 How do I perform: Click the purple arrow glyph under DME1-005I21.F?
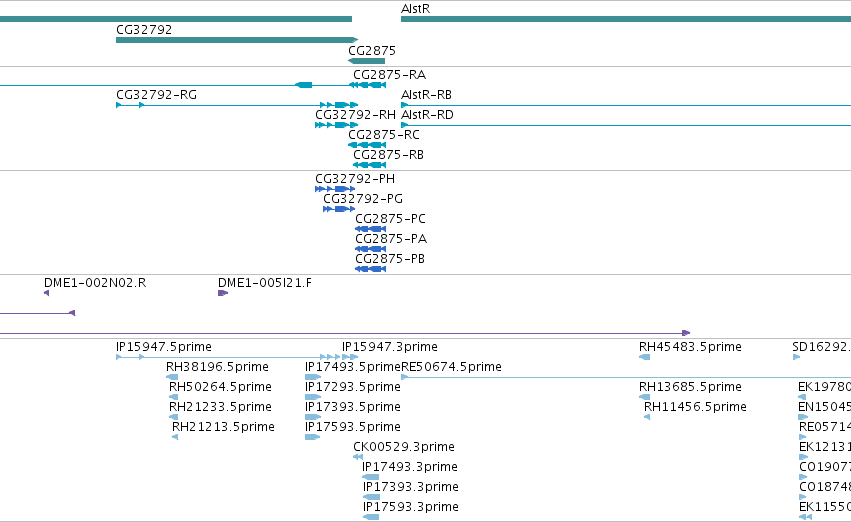(223, 293)
